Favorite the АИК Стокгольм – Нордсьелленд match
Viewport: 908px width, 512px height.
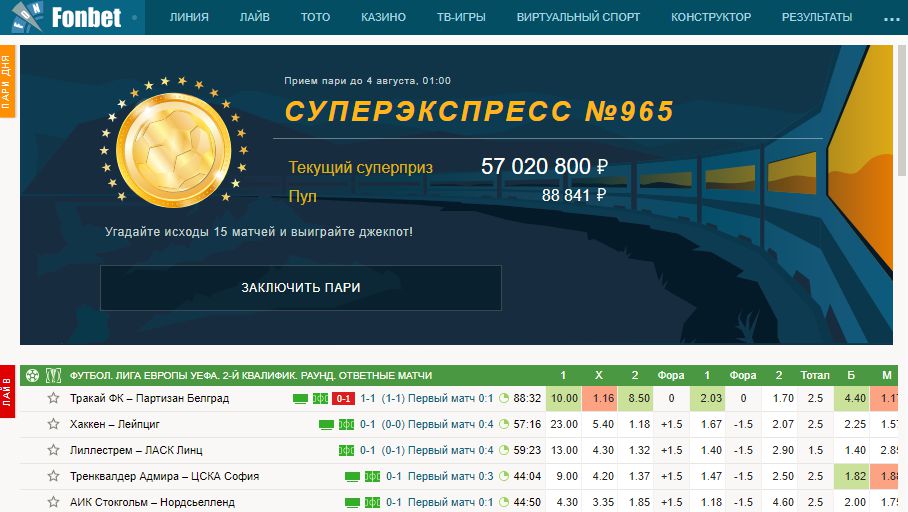53,502
